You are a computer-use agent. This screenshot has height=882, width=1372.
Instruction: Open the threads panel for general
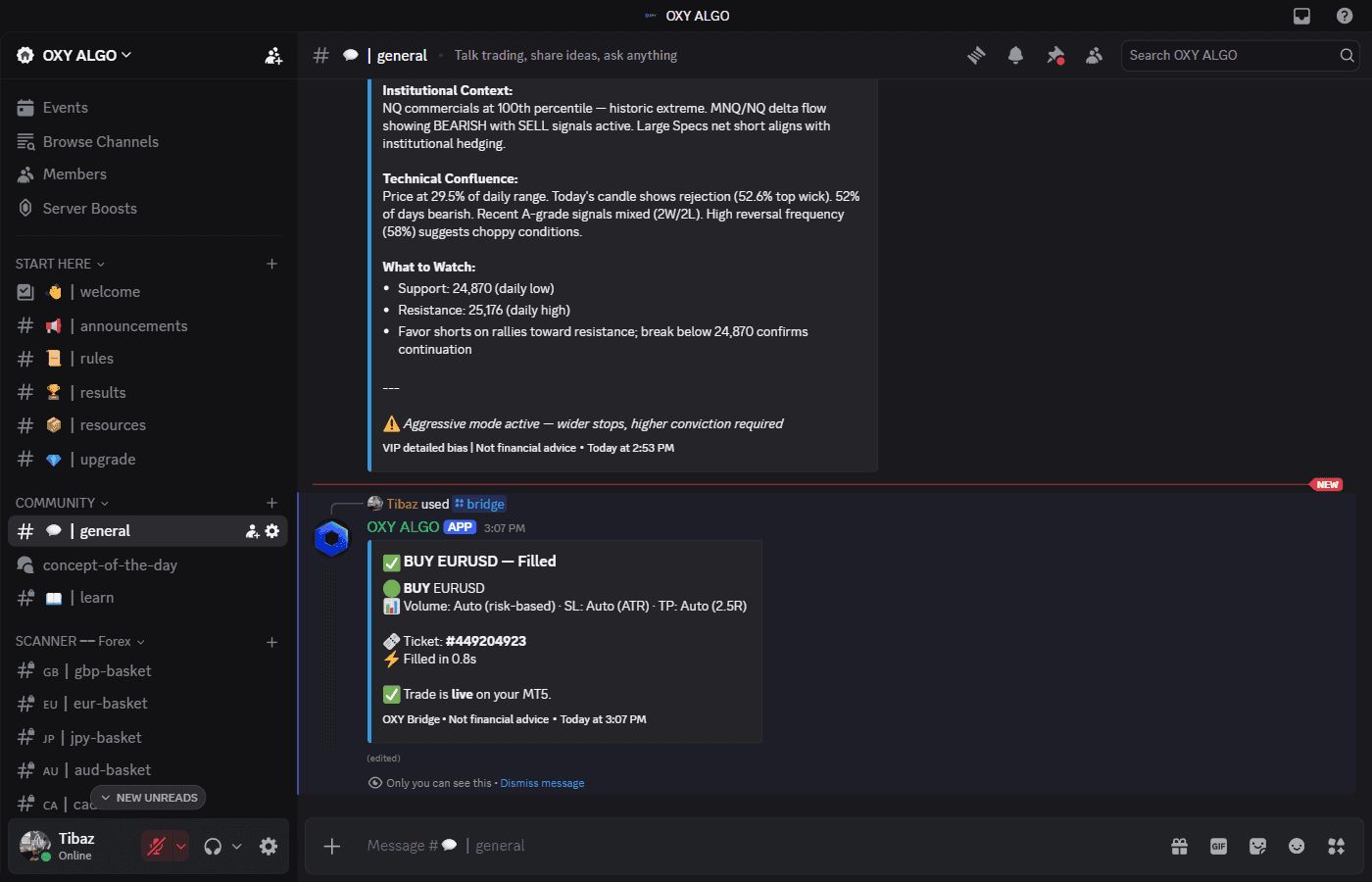[976, 56]
